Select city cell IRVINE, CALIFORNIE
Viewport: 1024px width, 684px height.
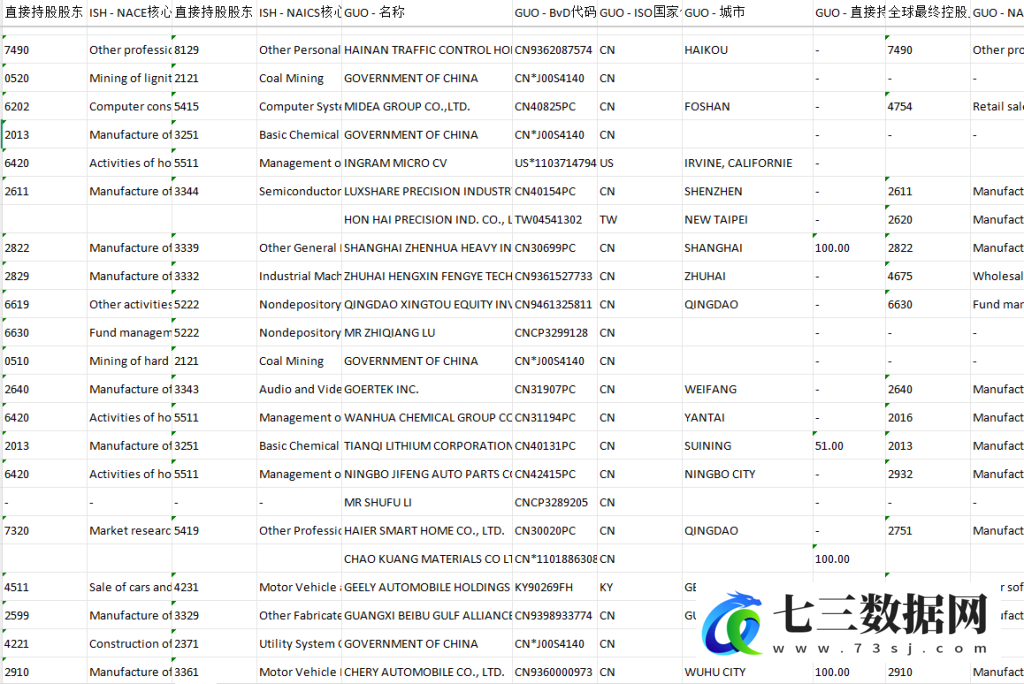click(748, 163)
